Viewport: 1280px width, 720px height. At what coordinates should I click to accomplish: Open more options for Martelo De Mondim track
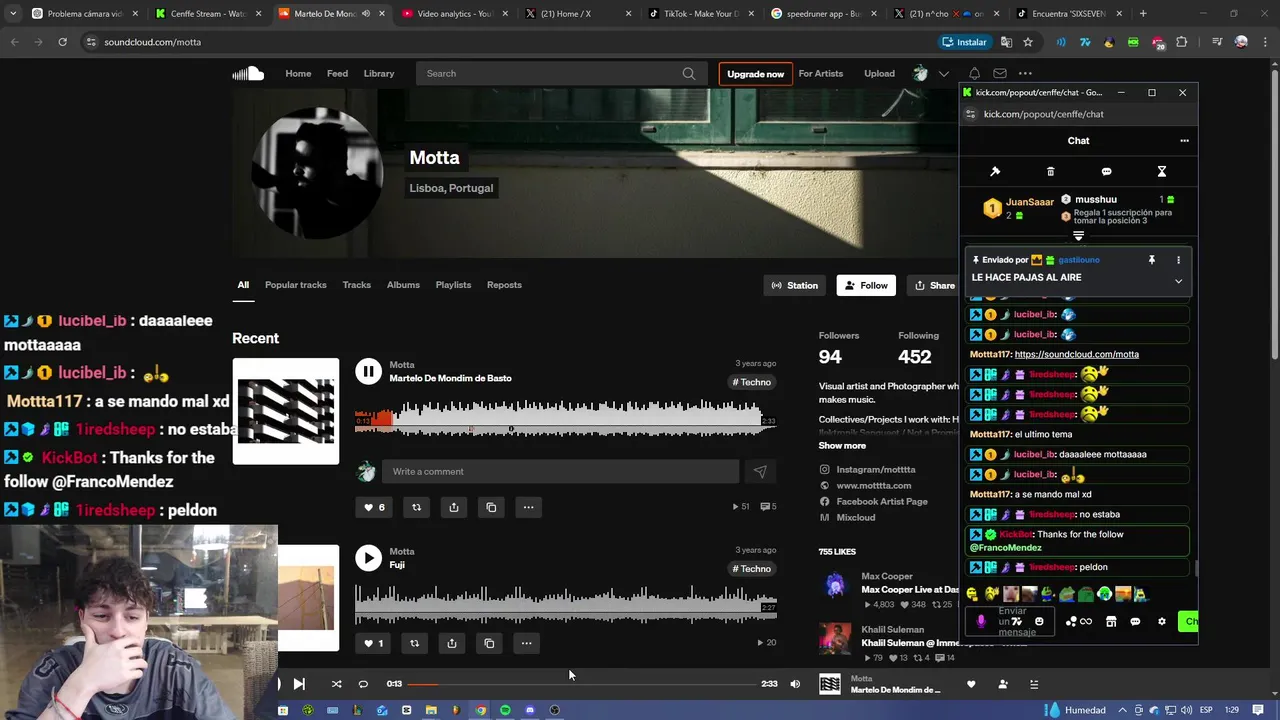point(528,507)
